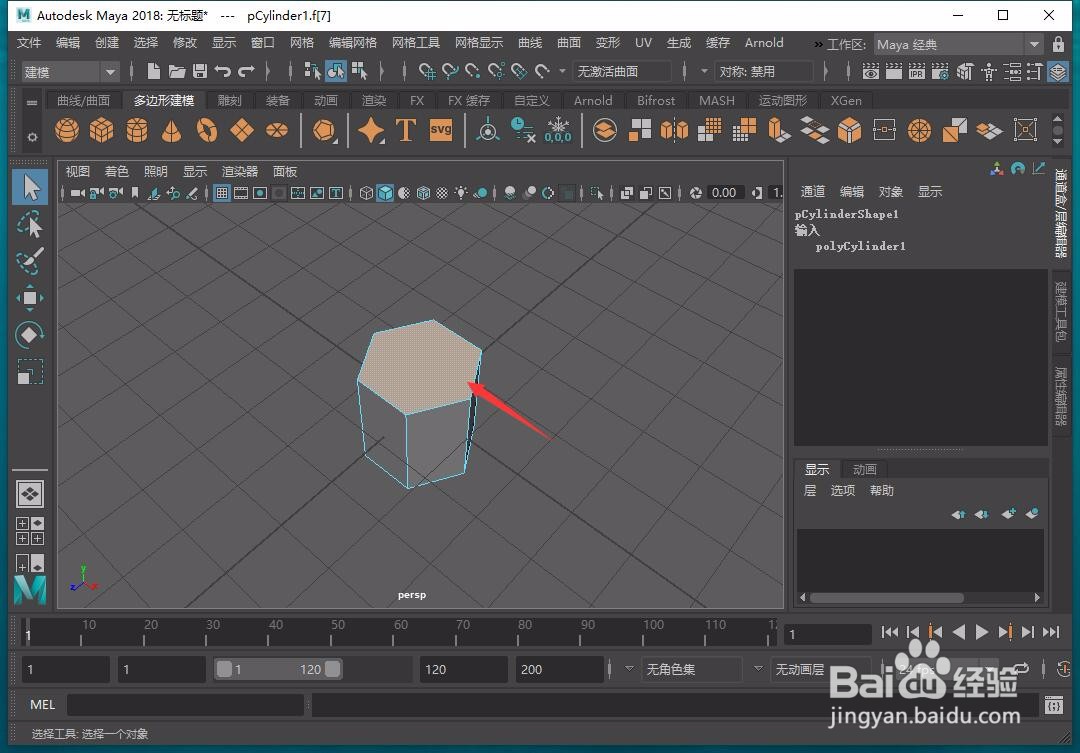Open the 对称: 禁用 symmetry dropdown
This screenshot has height=753, width=1080.
tap(763, 72)
